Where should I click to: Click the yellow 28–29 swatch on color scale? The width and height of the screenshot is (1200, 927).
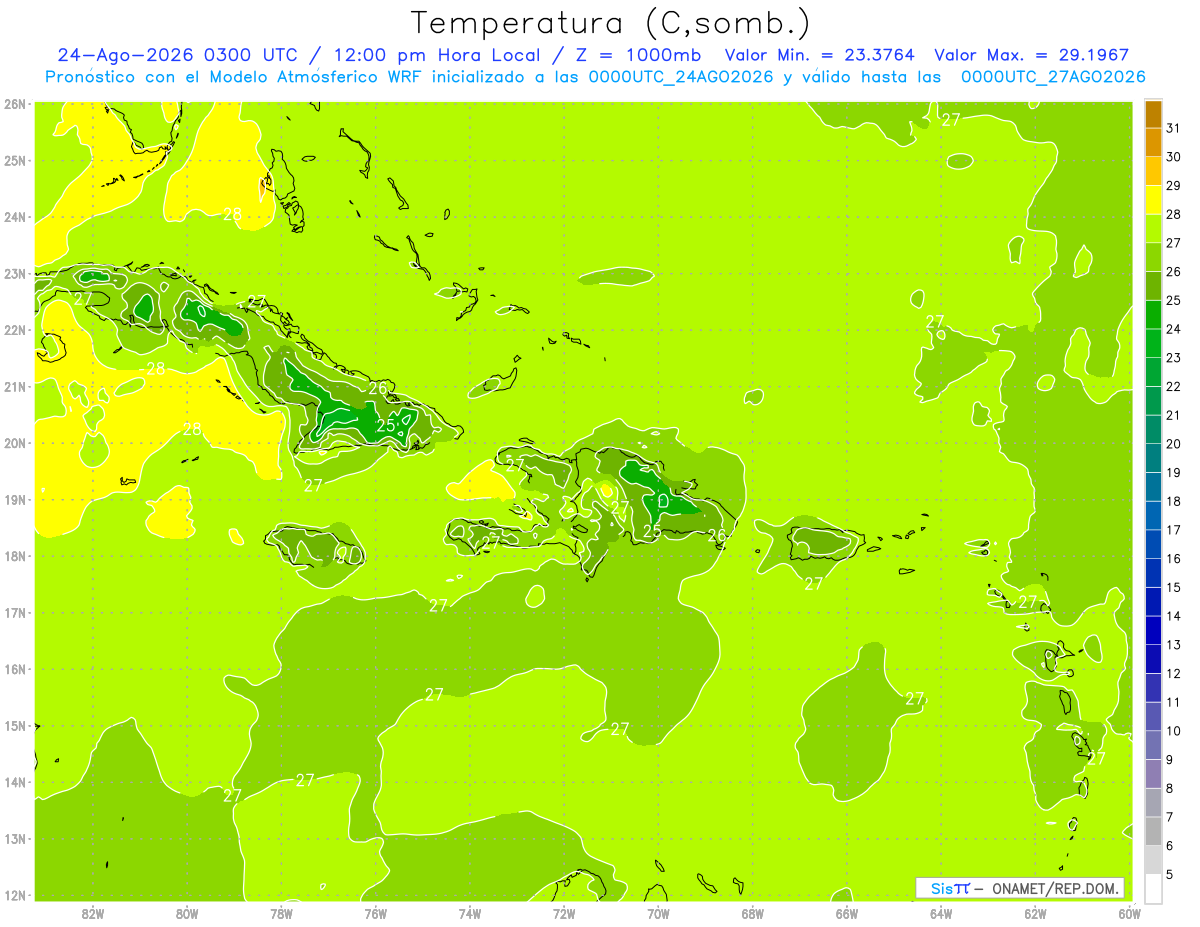tap(1153, 200)
